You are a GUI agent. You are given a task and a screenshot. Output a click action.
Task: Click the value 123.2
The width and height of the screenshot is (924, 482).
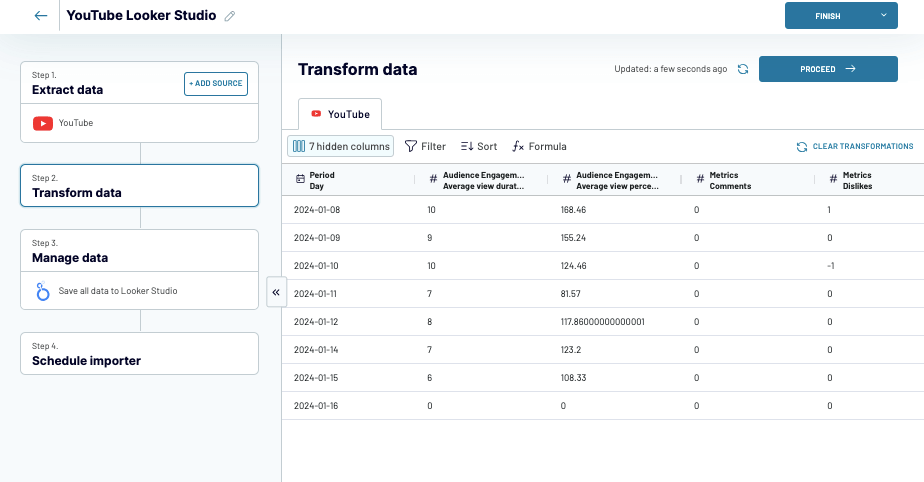571,350
